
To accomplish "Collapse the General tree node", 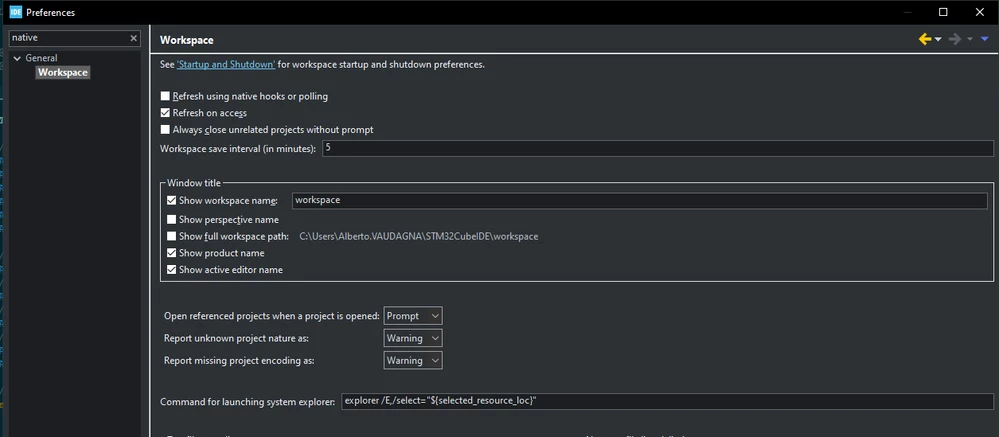I will point(17,58).
